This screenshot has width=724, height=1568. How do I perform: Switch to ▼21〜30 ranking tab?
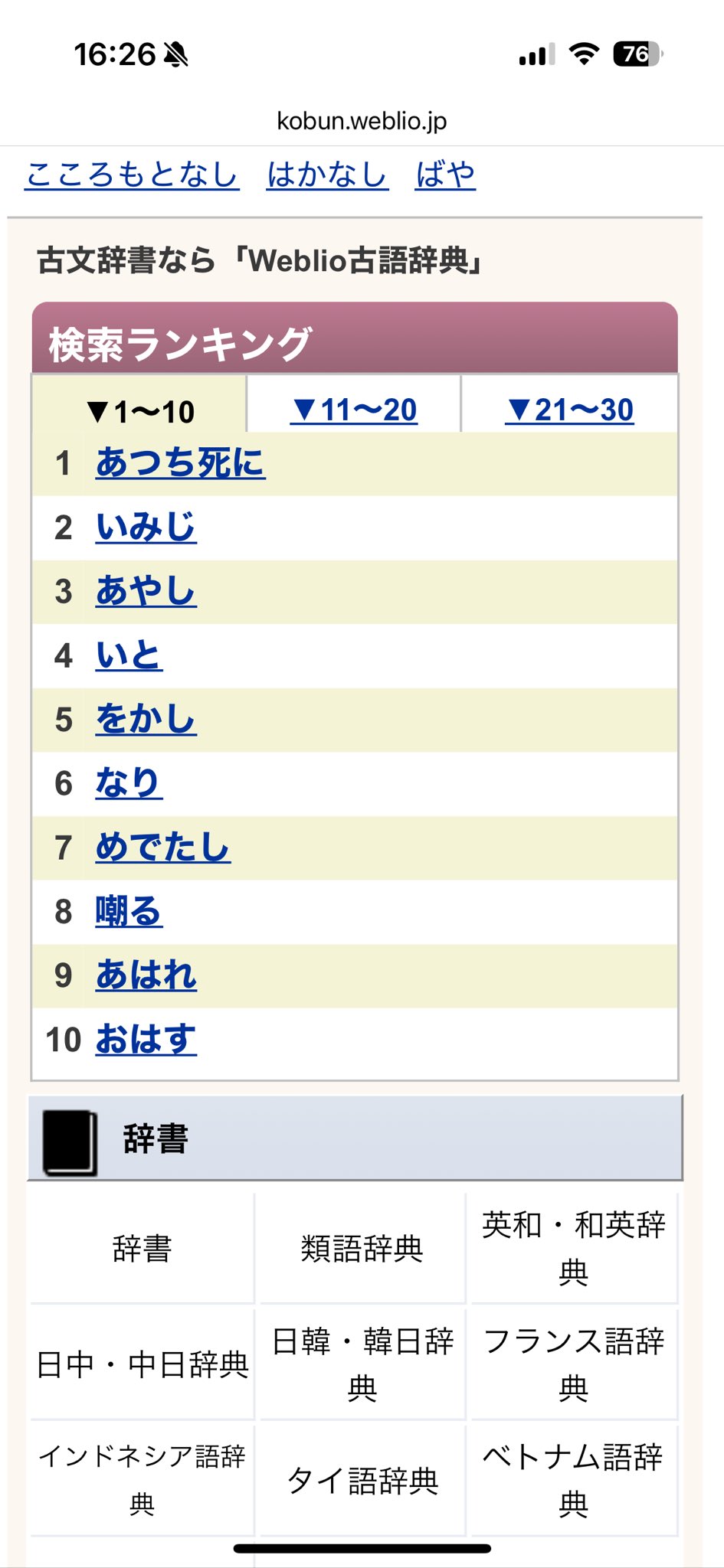point(570,410)
